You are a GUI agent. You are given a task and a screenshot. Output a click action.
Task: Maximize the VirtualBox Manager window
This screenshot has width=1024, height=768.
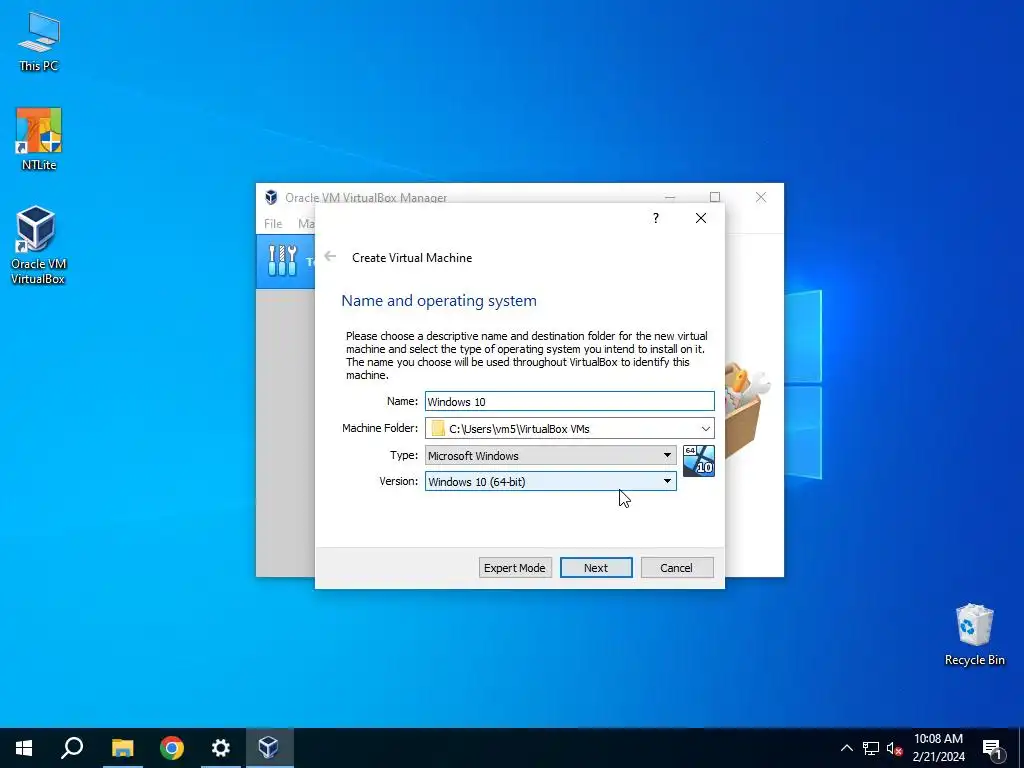pyautogui.click(x=715, y=197)
